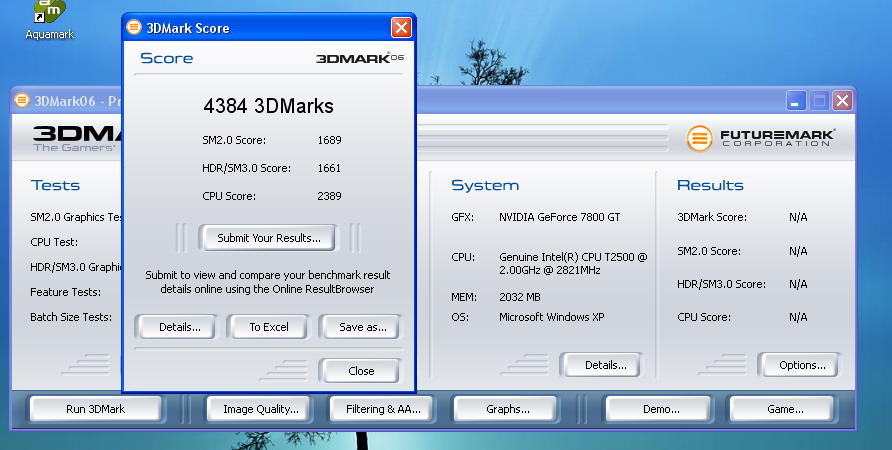Screen dimensions: 892x450
Task: Open Details in the Score dialog
Action: coord(179,327)
